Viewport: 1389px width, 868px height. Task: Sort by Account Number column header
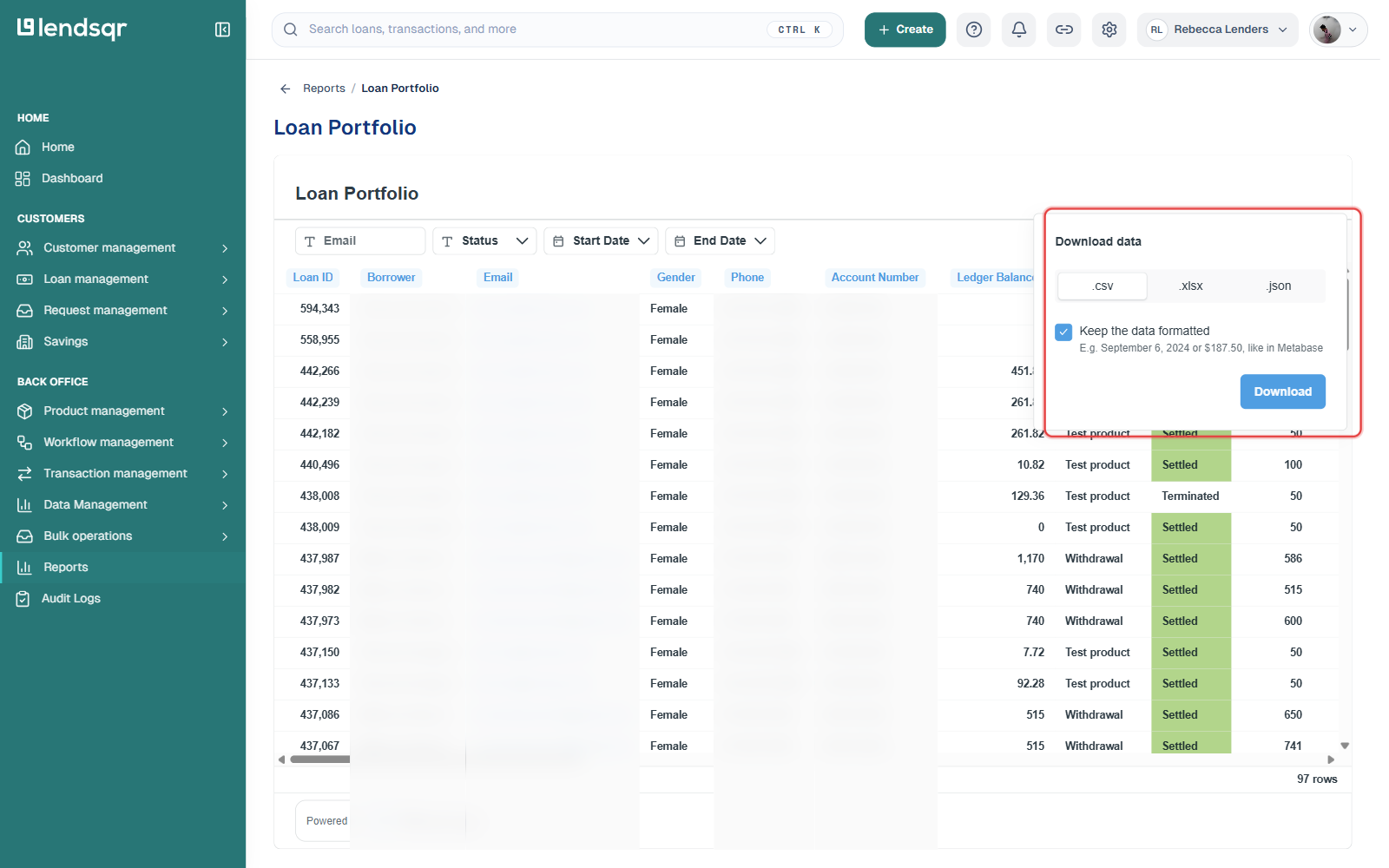tap(874, 278)
